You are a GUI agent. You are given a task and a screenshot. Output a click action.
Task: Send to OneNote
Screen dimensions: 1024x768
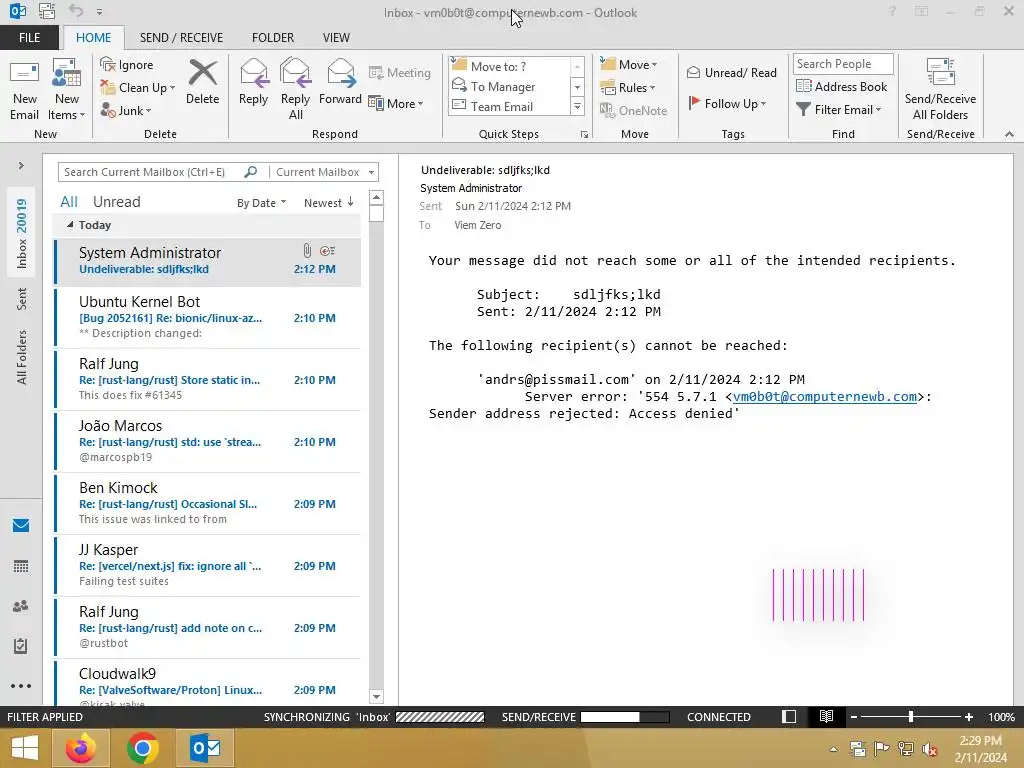(x=633, y=110)
